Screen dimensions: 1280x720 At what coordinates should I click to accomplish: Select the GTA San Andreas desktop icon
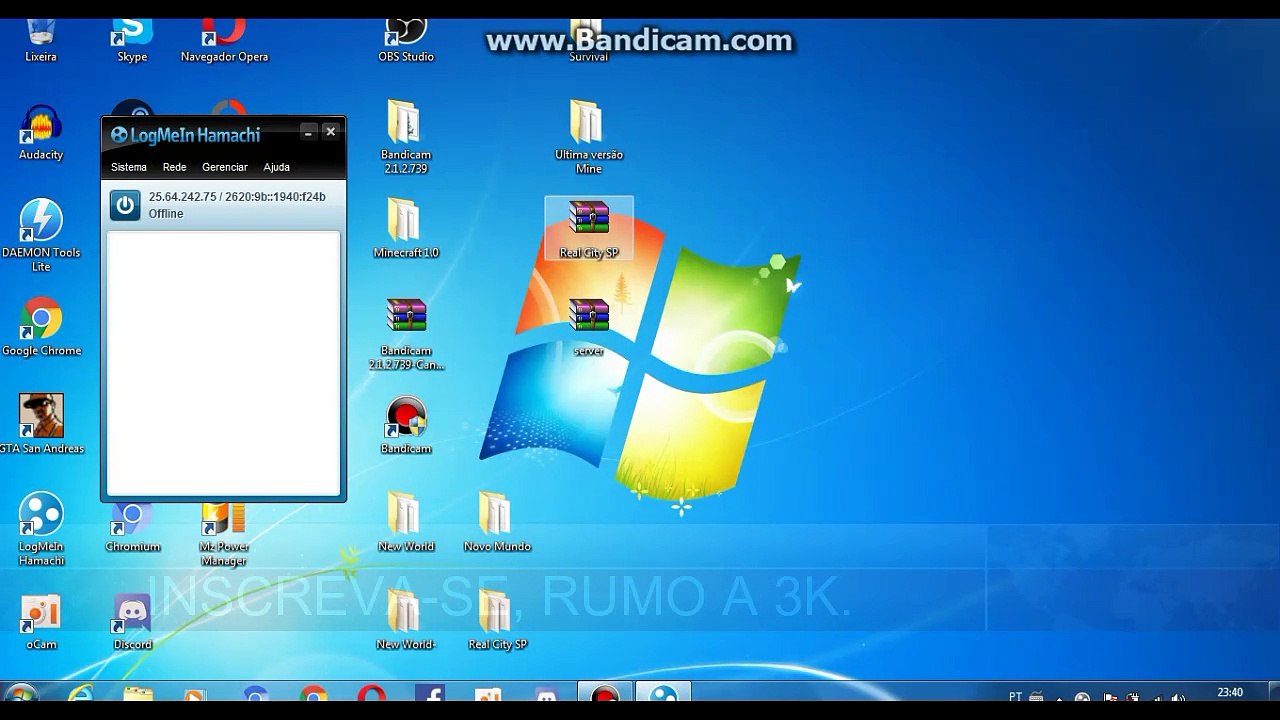(x=41, y=424)
